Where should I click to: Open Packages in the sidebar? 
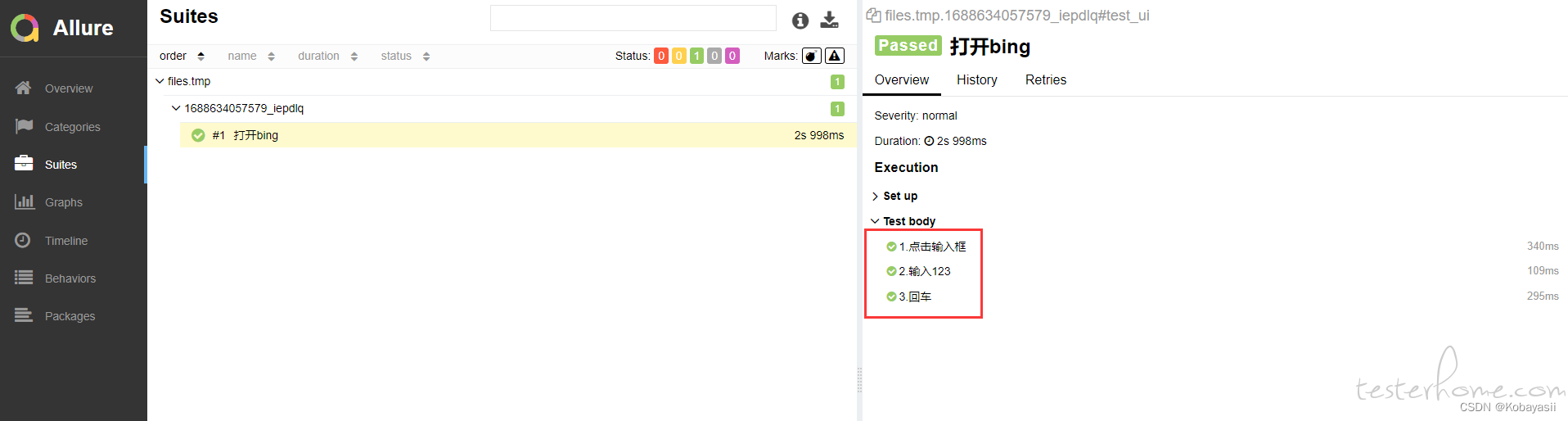pyautogui.click(x=70, y=316)
